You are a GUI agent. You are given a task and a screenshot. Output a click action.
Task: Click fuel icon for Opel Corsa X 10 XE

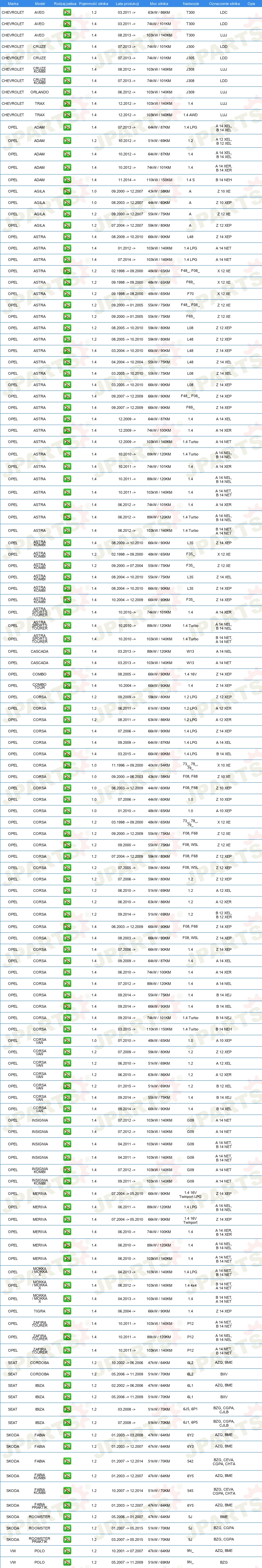click(x=67, y=765)
